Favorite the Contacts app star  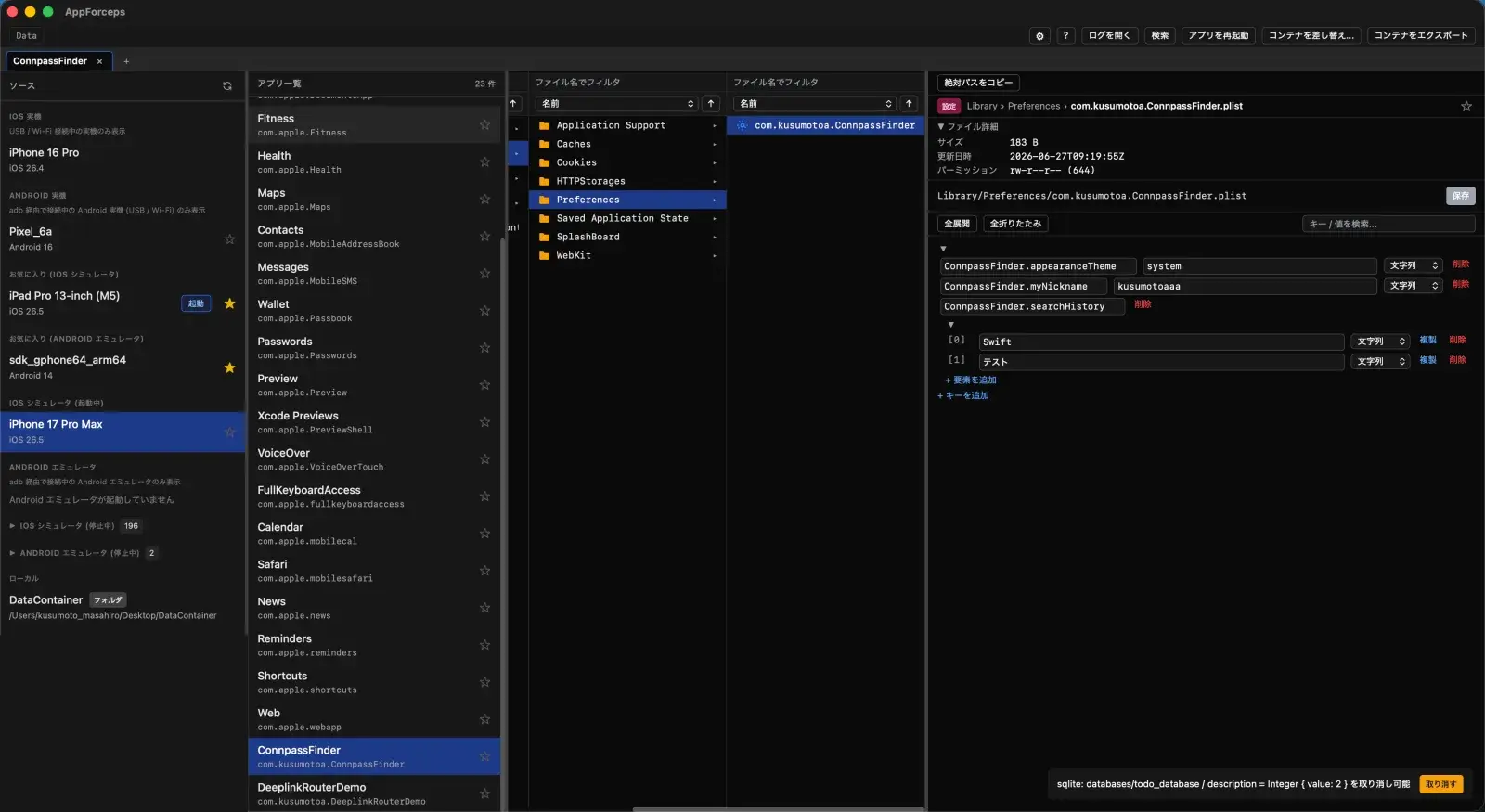point(484,236)
